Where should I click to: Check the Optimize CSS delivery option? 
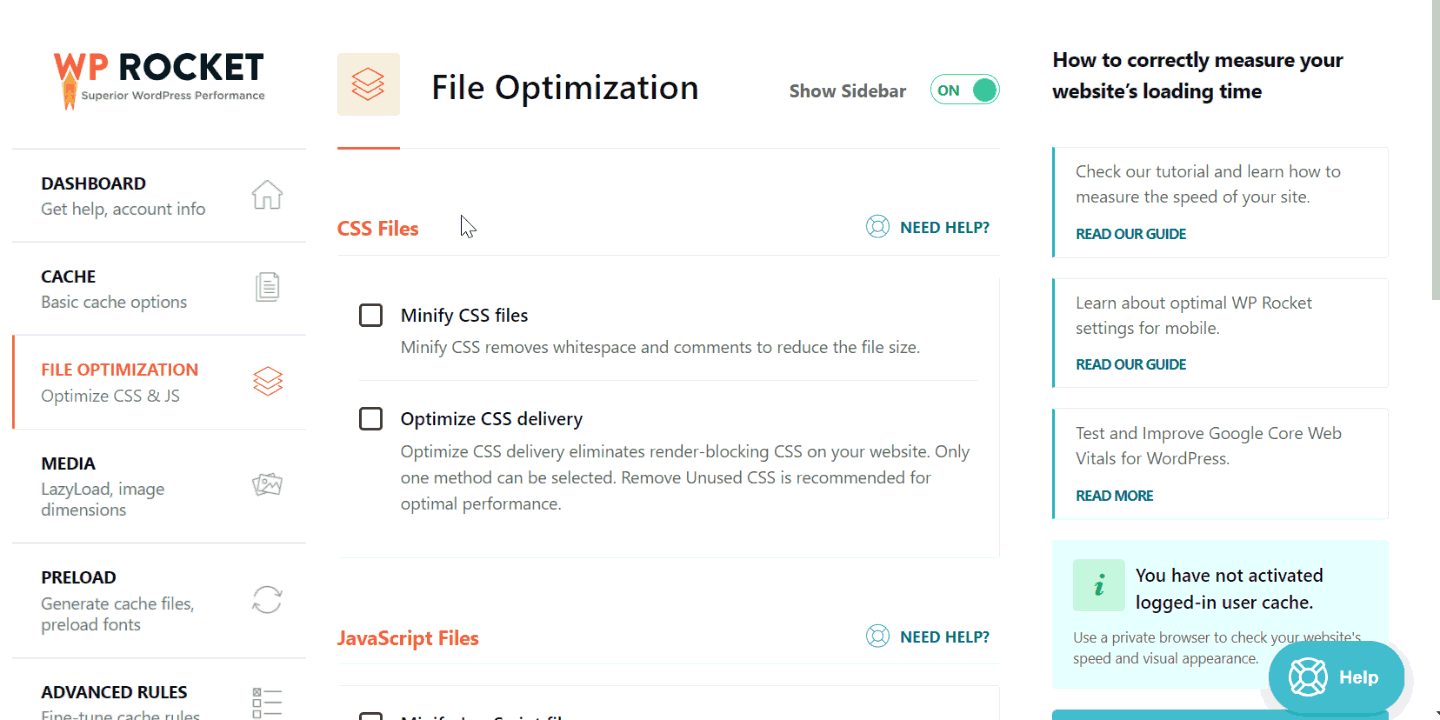[371, 419]
